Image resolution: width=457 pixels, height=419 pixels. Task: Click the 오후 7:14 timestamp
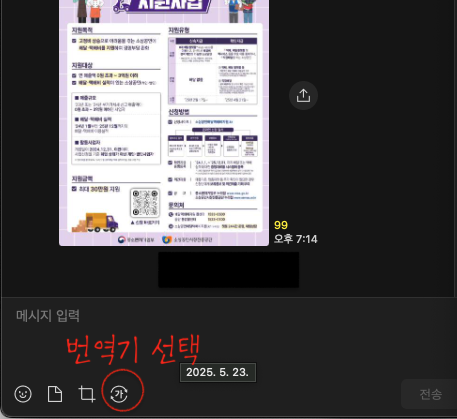click(296, 239)
